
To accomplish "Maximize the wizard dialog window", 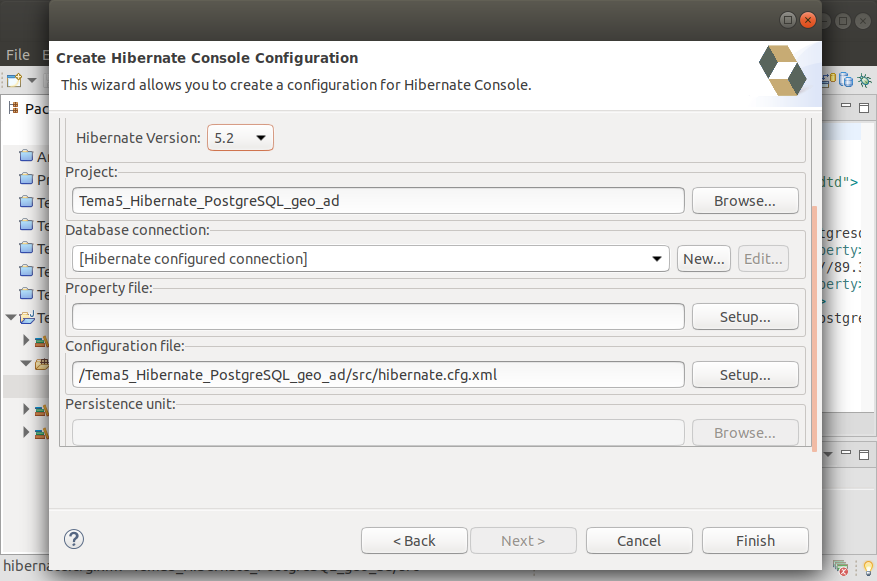I will tap(788, 20).
